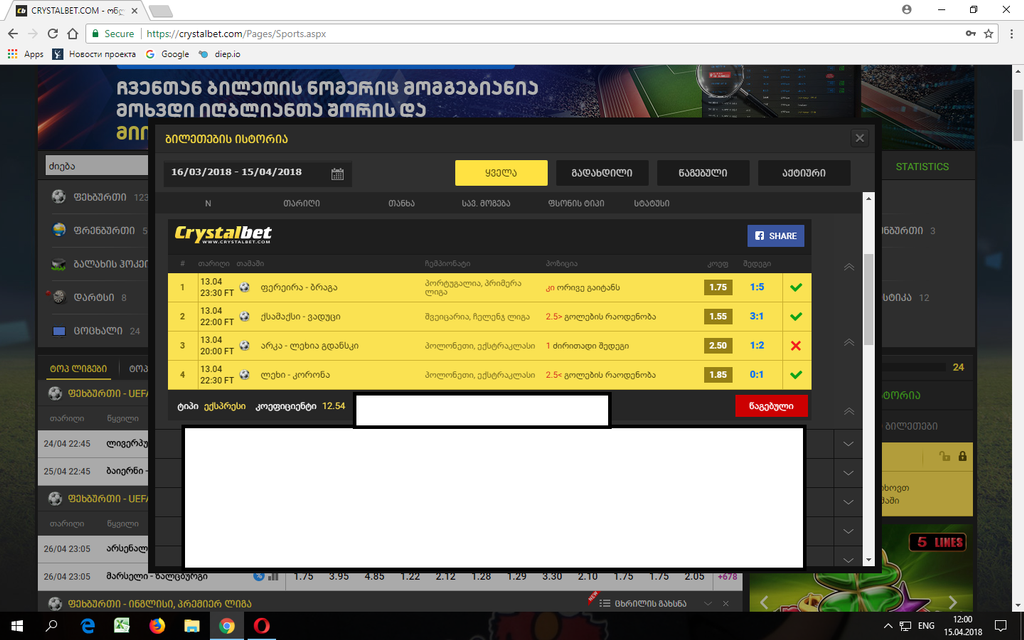Click the address bar URL
Viewport: 1024px width, 640px height.
coord(236,33)
